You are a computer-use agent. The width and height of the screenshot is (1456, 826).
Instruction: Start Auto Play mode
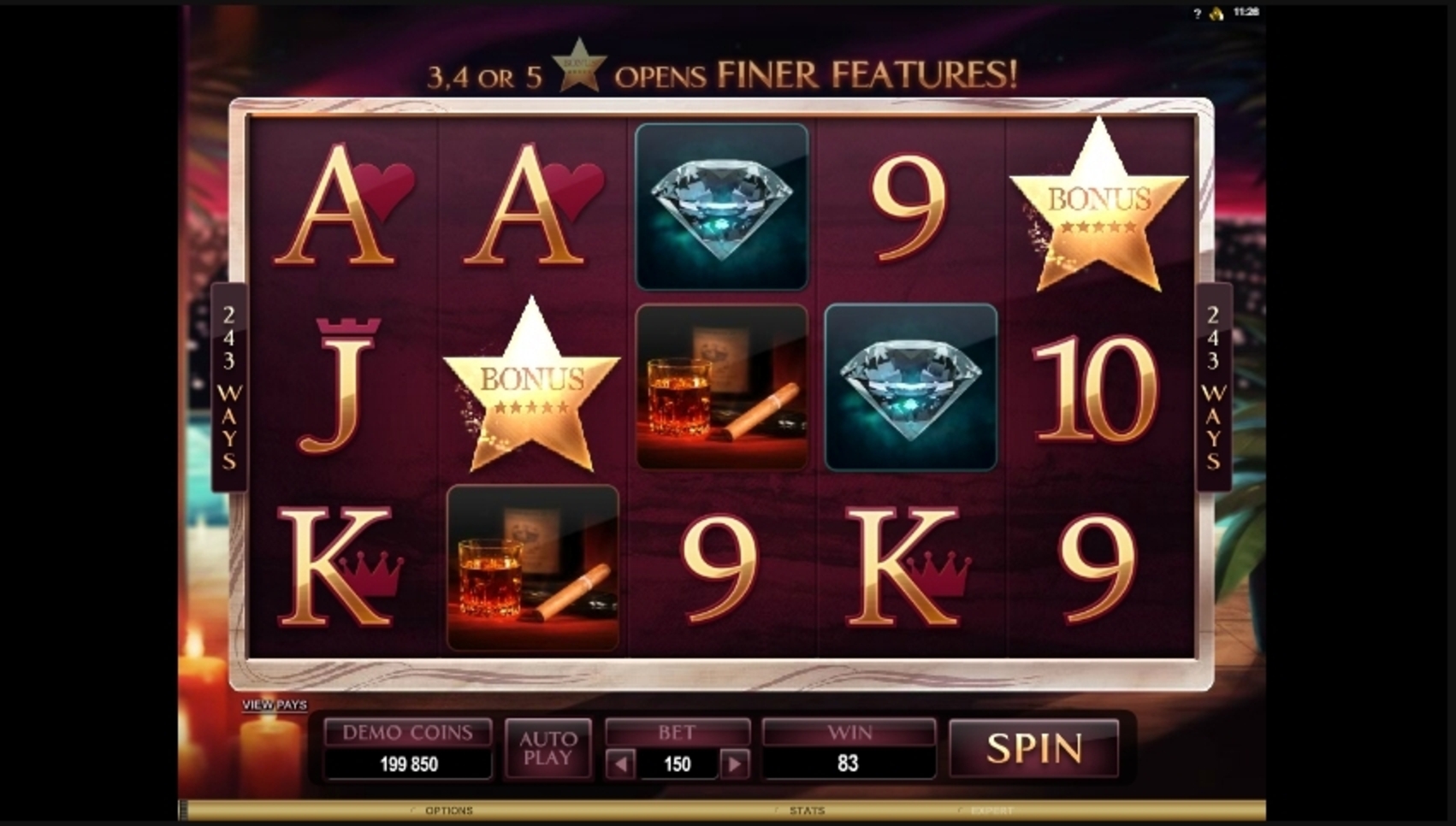pyautogui.click(x=547, y=748)
